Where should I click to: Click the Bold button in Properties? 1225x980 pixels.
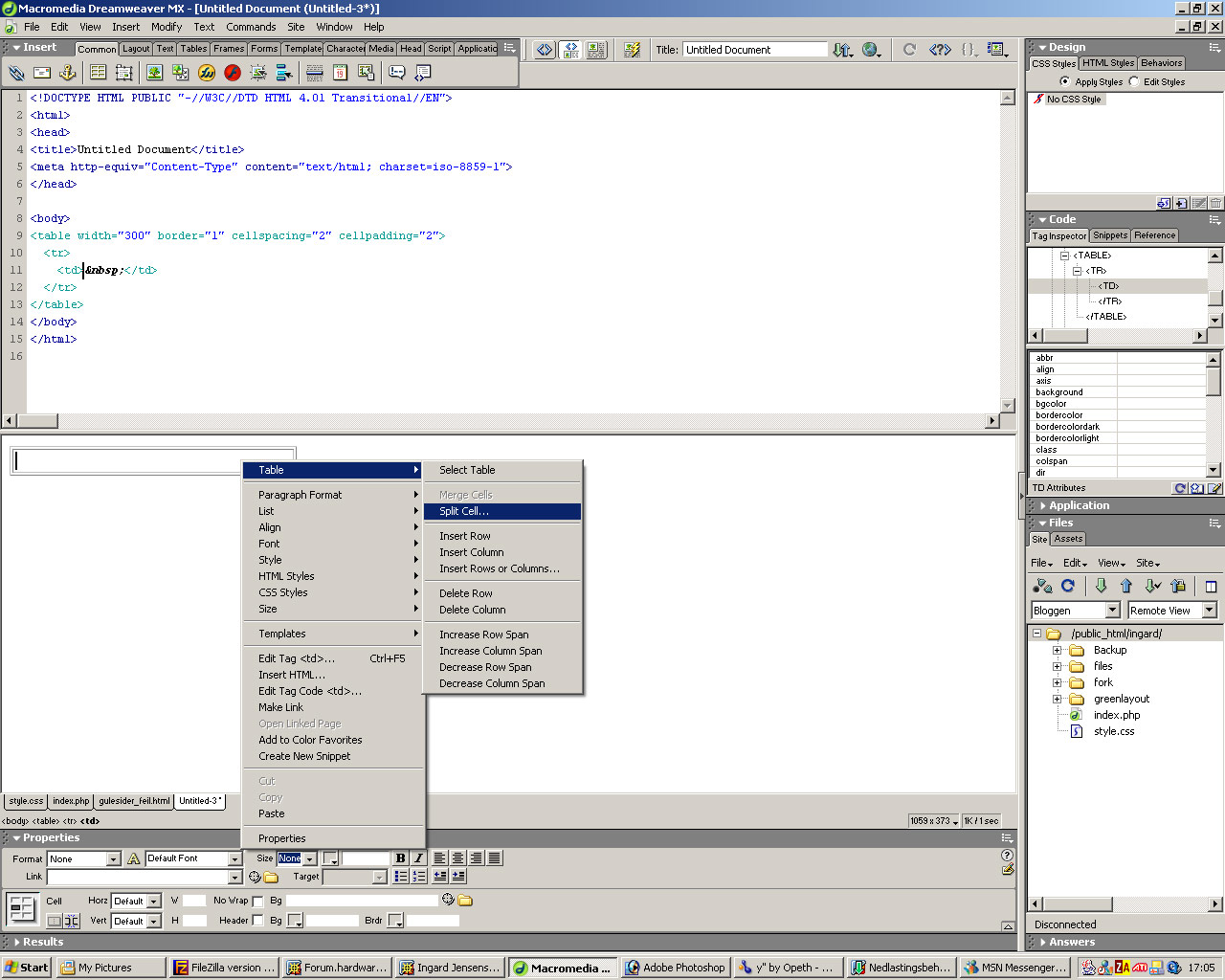coord(401,858)
